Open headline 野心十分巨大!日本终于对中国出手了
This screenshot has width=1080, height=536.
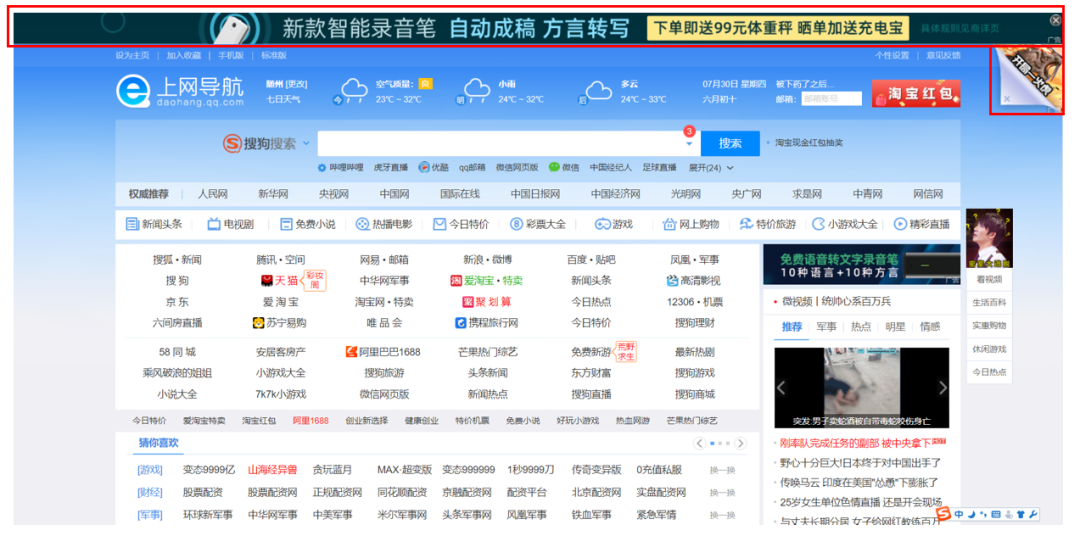[860, 463]
